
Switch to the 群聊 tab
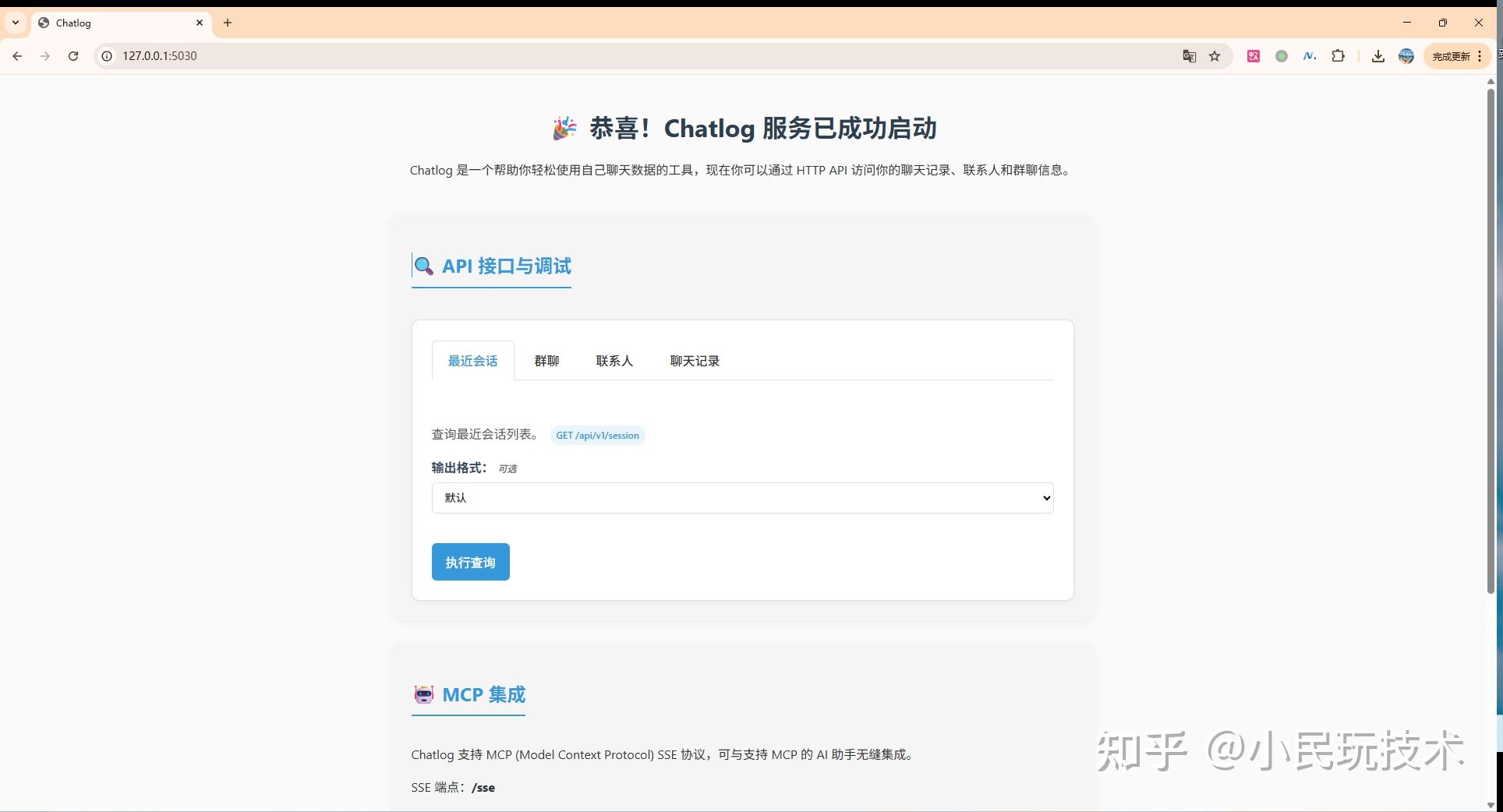click(546, 360)
